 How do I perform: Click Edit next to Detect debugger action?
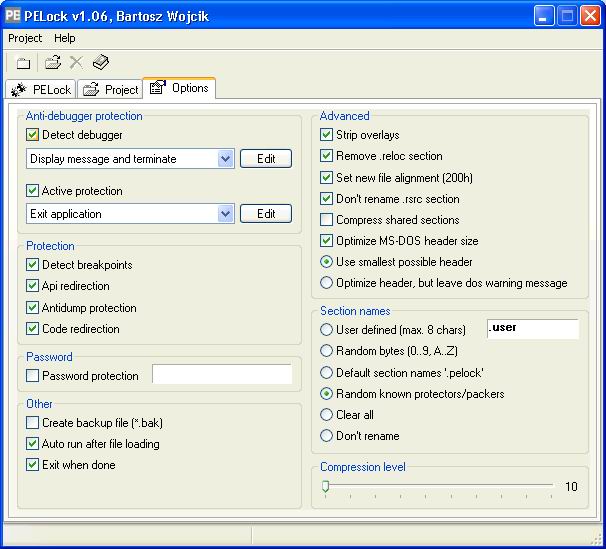click(x=266, y=158)
